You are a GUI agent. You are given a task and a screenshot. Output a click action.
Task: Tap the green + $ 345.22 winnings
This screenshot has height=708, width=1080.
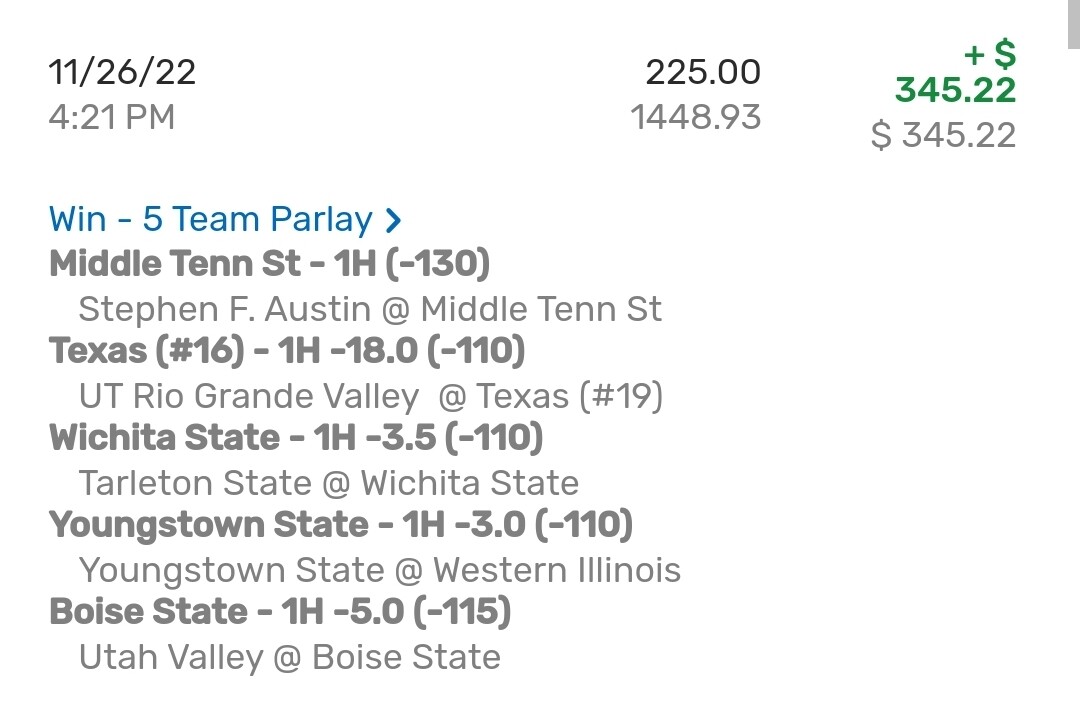pyautogui.click(x=955, y=74)
